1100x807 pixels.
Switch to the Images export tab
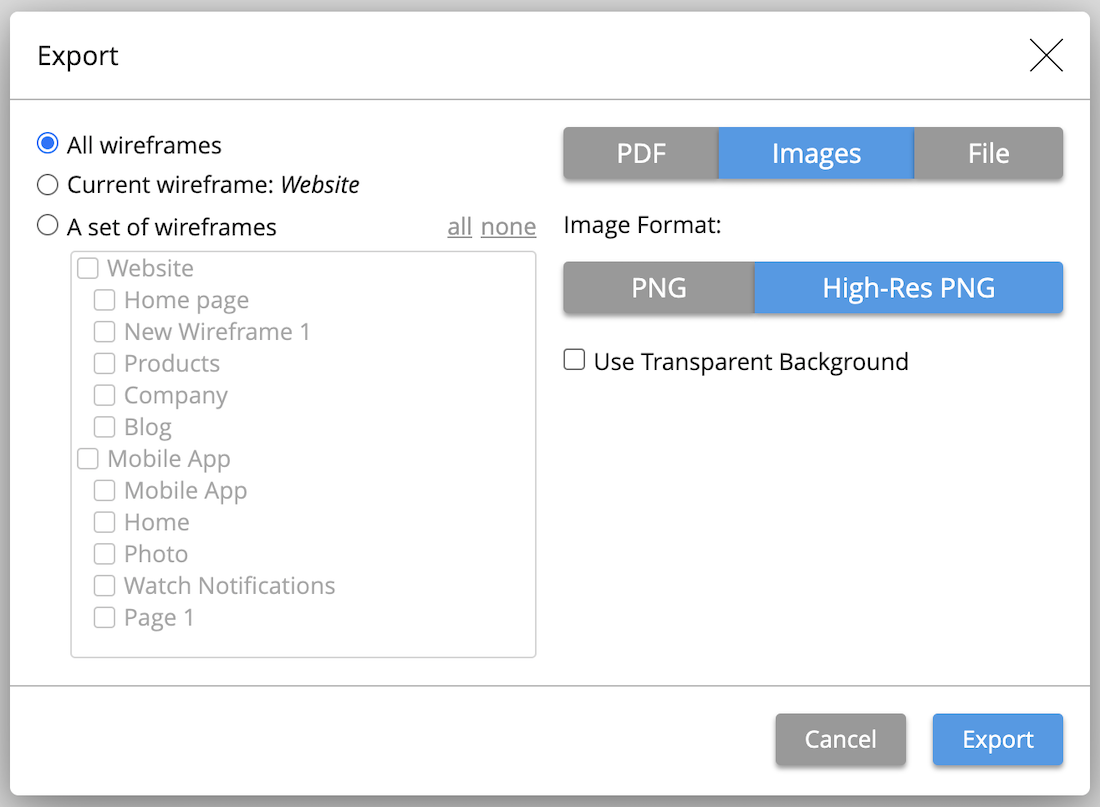[x=816, y=154]
